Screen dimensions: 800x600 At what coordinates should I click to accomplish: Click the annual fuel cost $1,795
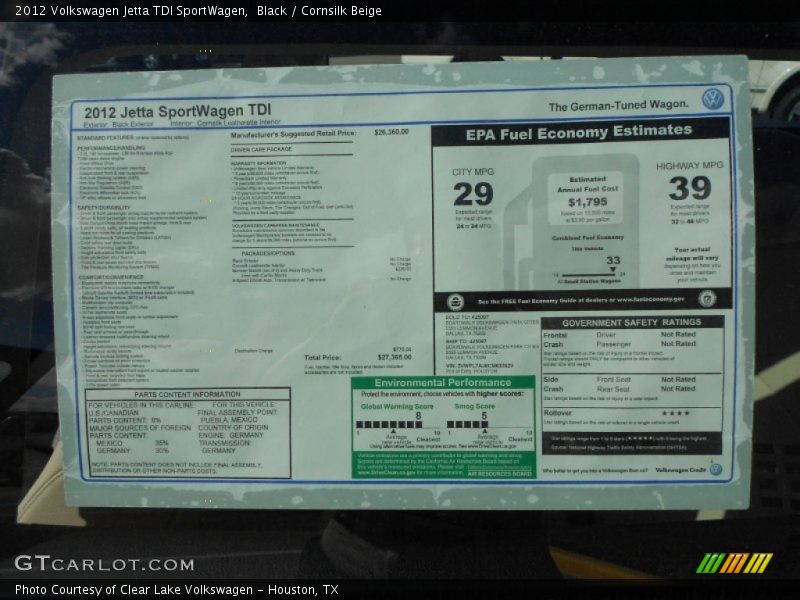588,202
